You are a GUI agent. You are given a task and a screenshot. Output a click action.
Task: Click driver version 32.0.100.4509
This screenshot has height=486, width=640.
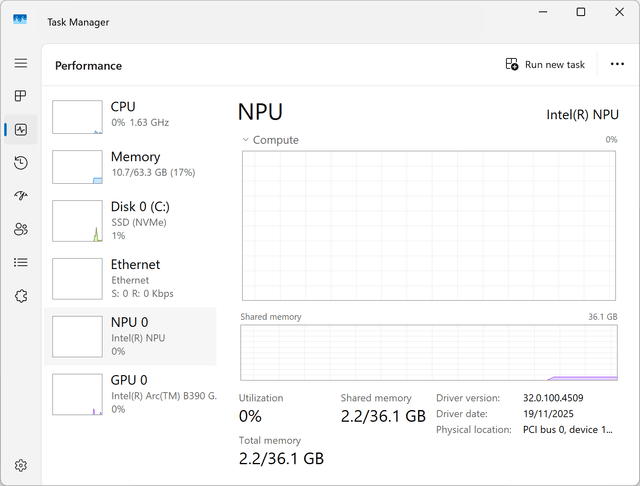[x=553, y=398]
